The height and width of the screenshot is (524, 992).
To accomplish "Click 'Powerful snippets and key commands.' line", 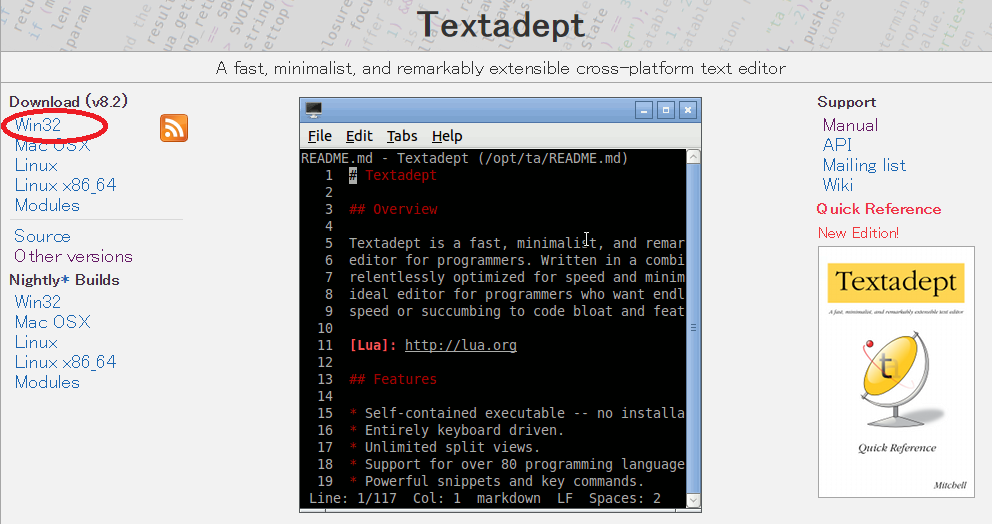I will coord(504,482).
